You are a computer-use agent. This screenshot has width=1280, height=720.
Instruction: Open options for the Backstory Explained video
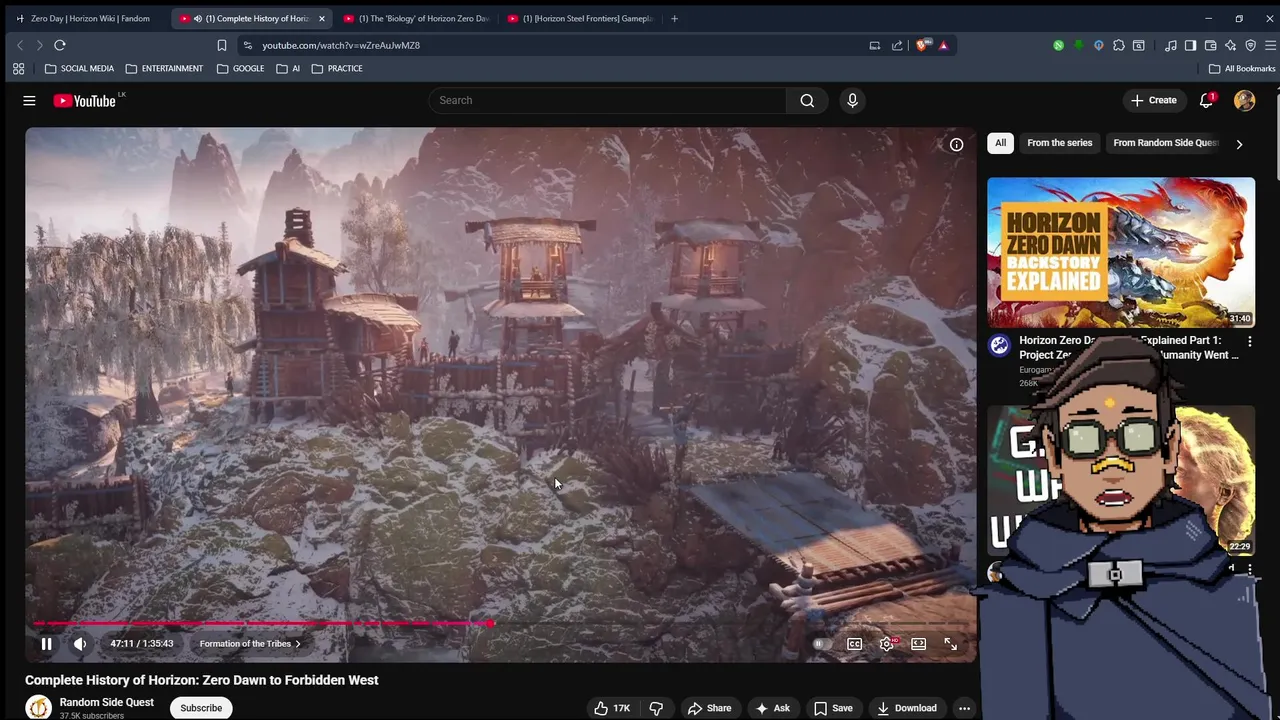coord(1249,342)
